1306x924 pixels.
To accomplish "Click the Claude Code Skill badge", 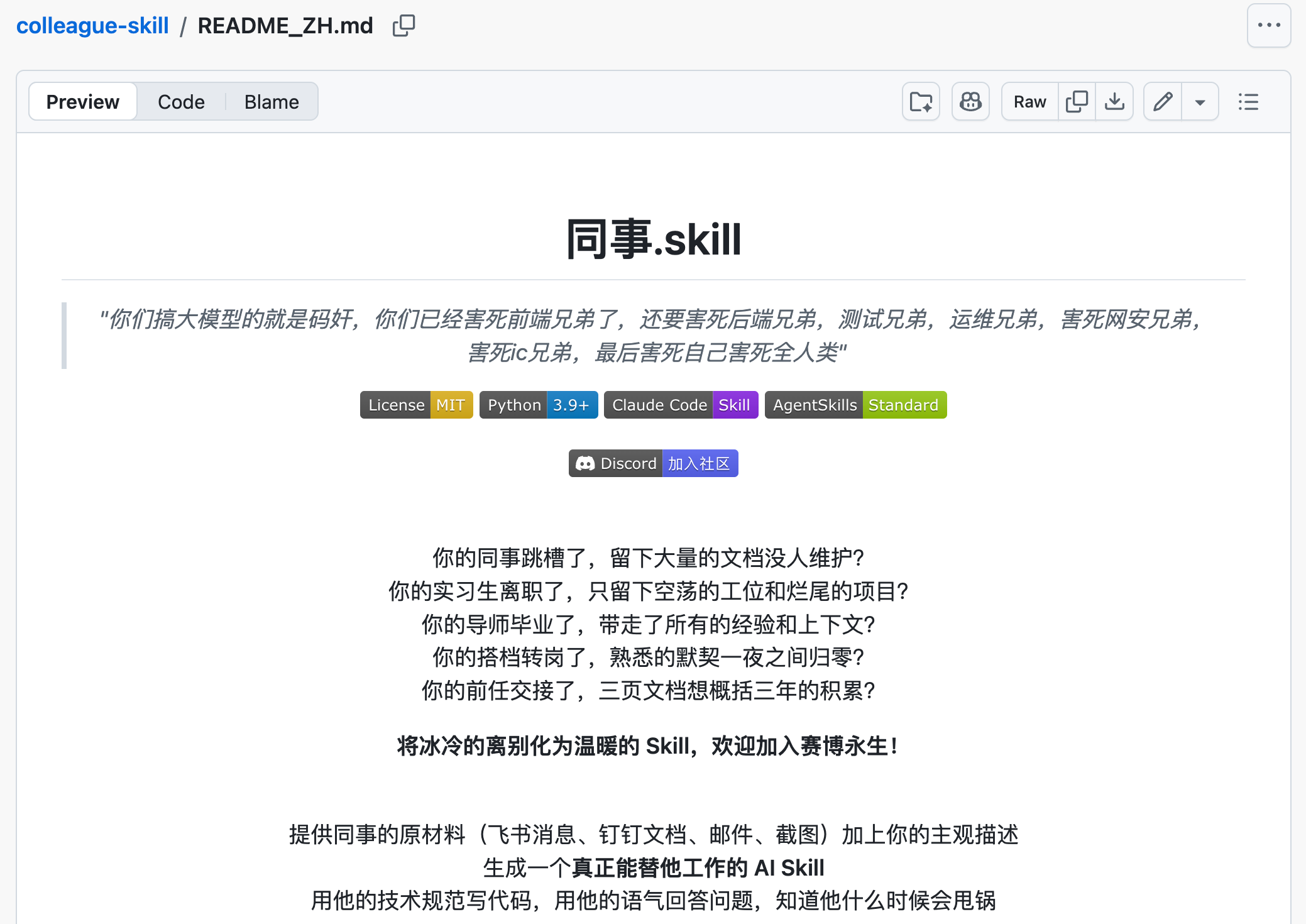I will coord(681,405).
